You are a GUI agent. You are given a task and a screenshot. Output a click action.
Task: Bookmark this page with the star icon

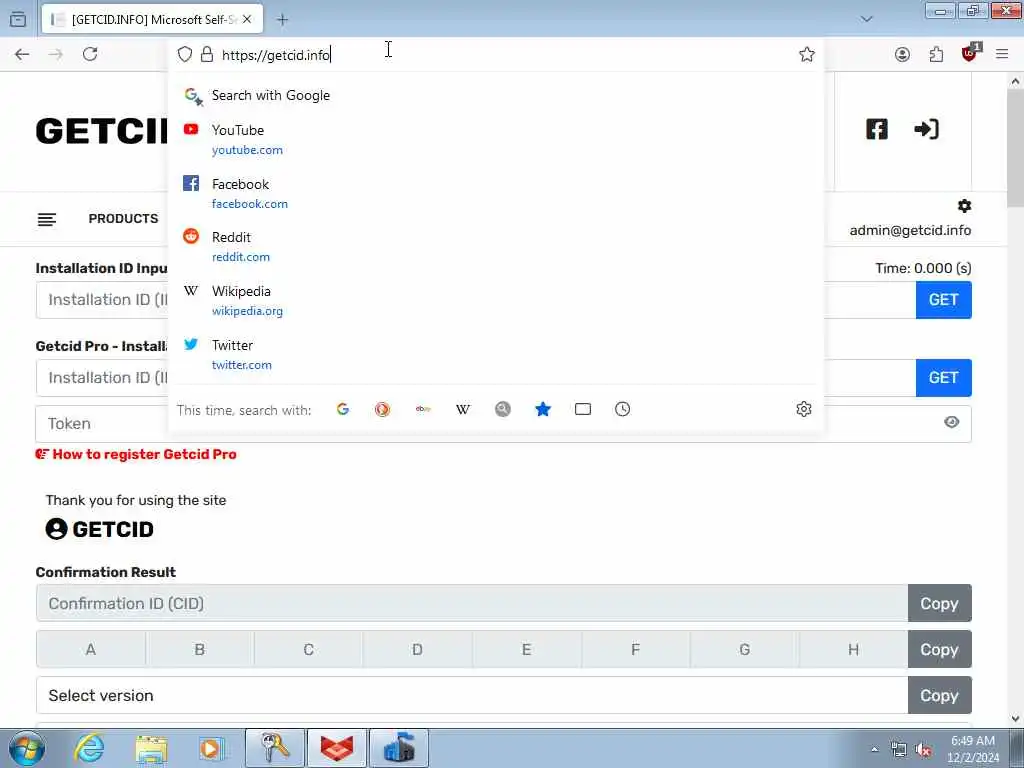tap(807, 54)
